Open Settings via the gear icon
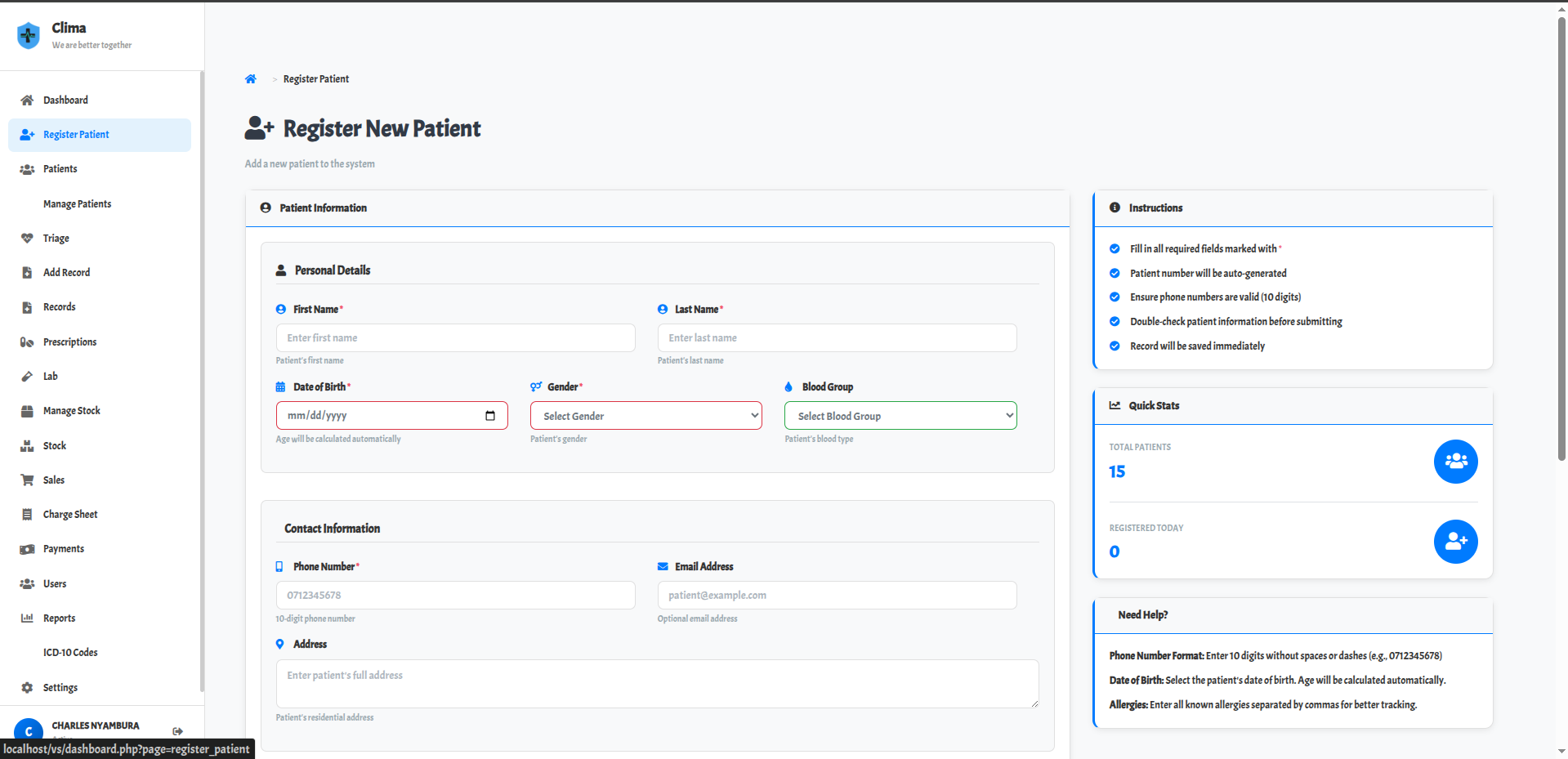The image size is (1568, 759). (28, 687)
